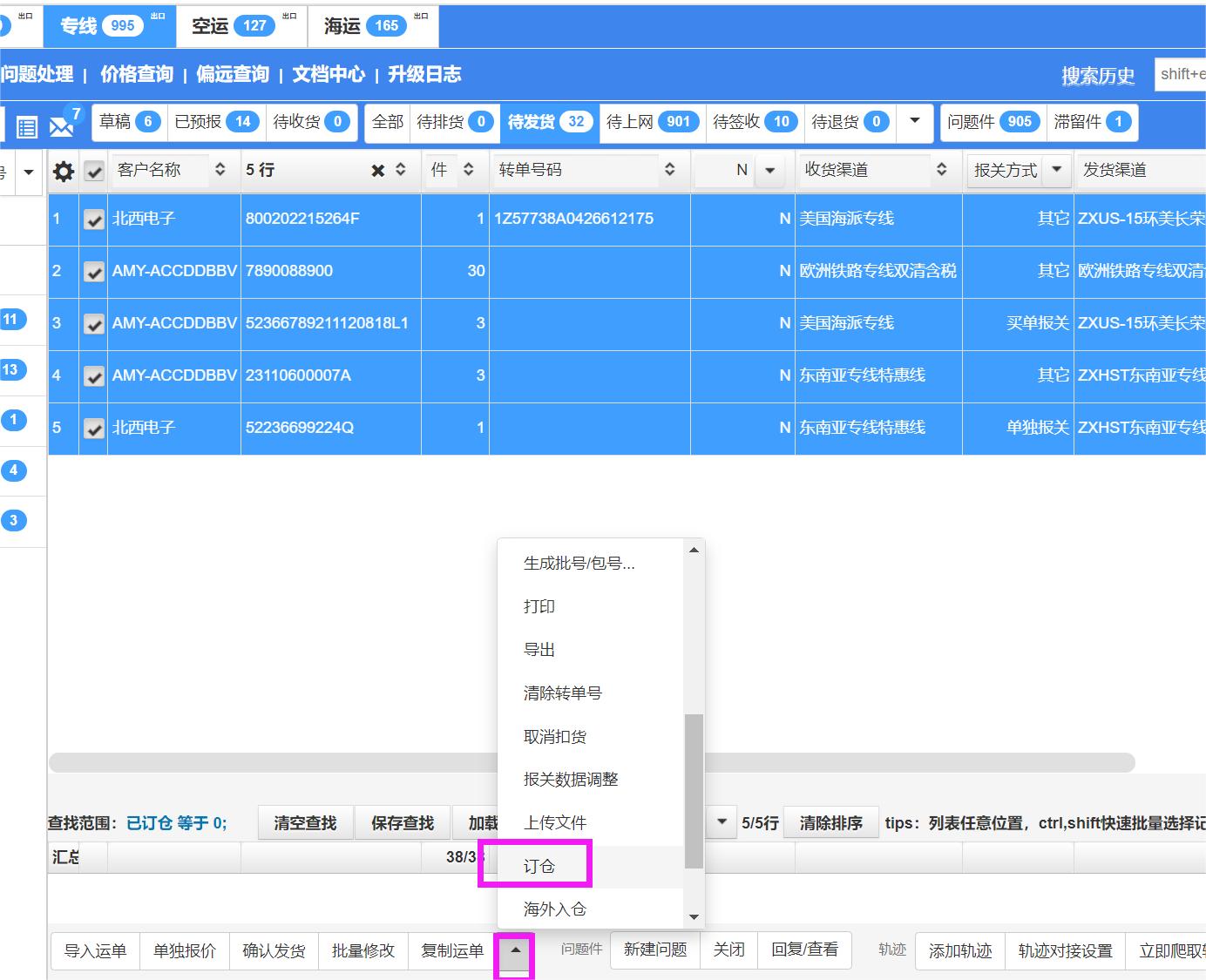Screen dimensions: 1206x980
Task: Click the gear settings icon in table header
Action: click(64, 171)
